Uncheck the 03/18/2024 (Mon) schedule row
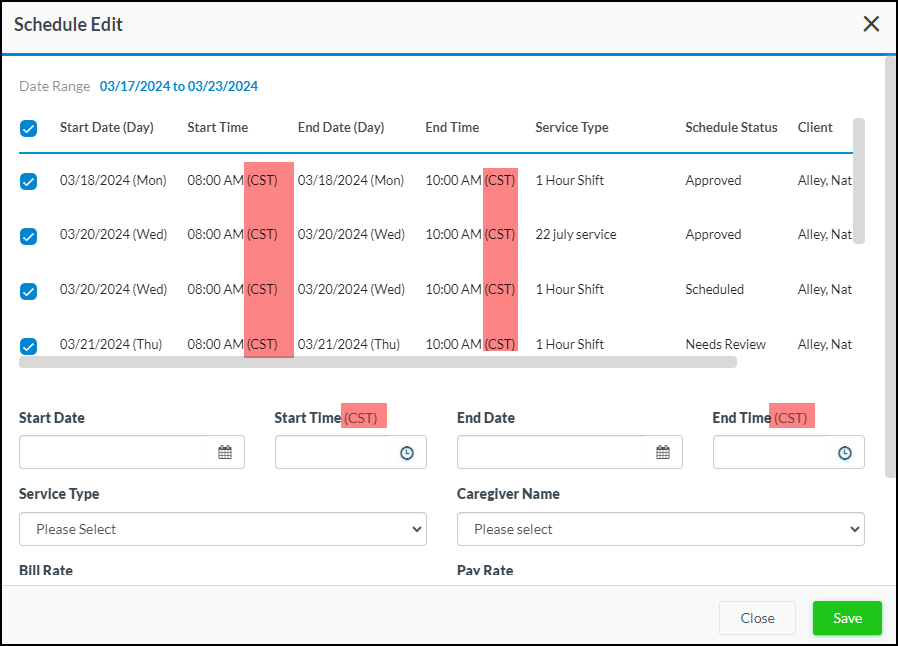This screenshot has height=646, width=898. pos(29,181)
